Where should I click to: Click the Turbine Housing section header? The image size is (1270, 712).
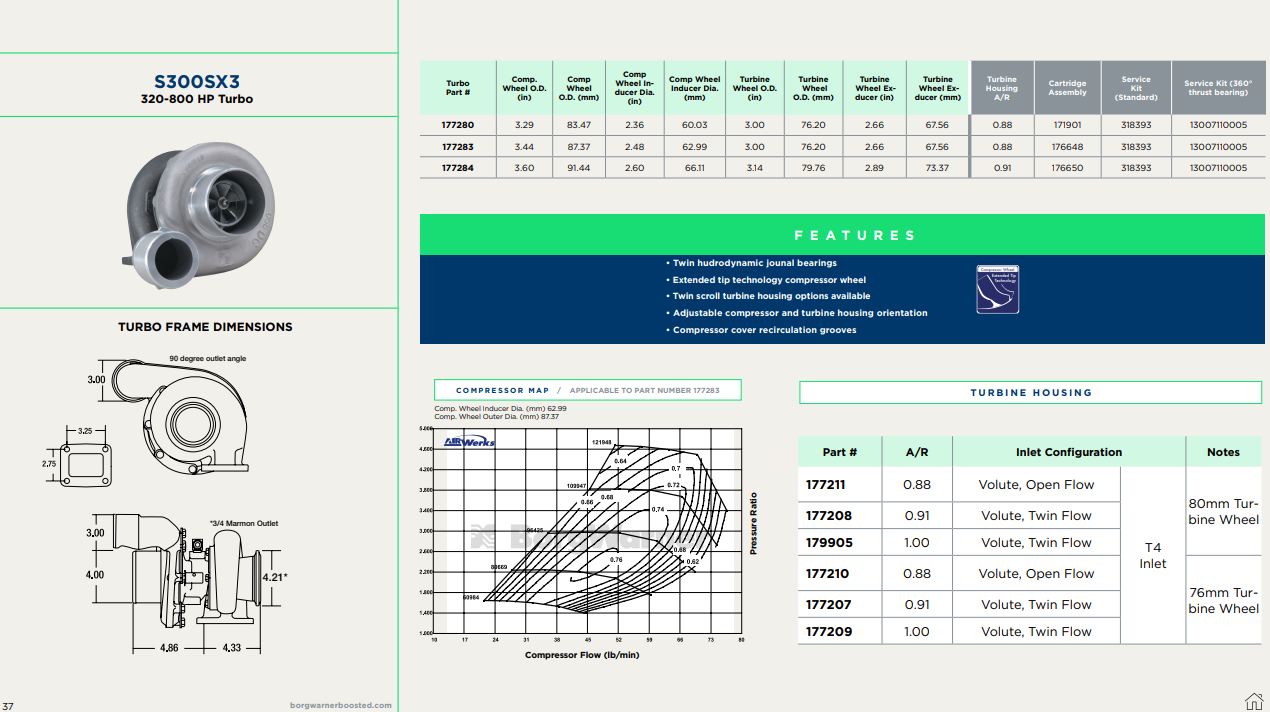point(1030,393)
